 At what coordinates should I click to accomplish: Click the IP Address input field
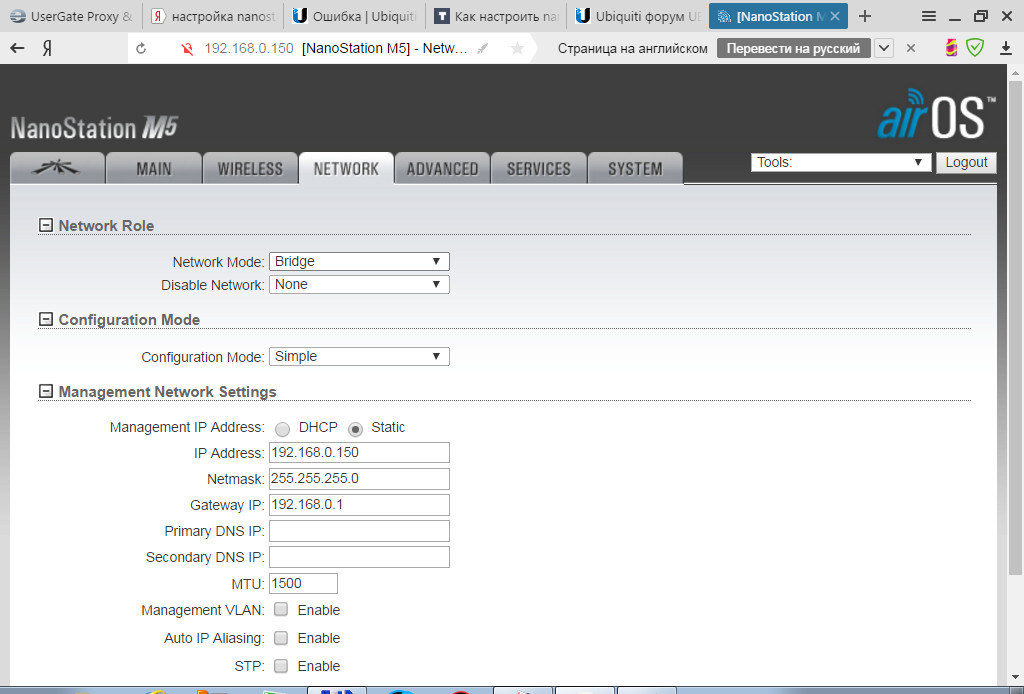(359, 452)
